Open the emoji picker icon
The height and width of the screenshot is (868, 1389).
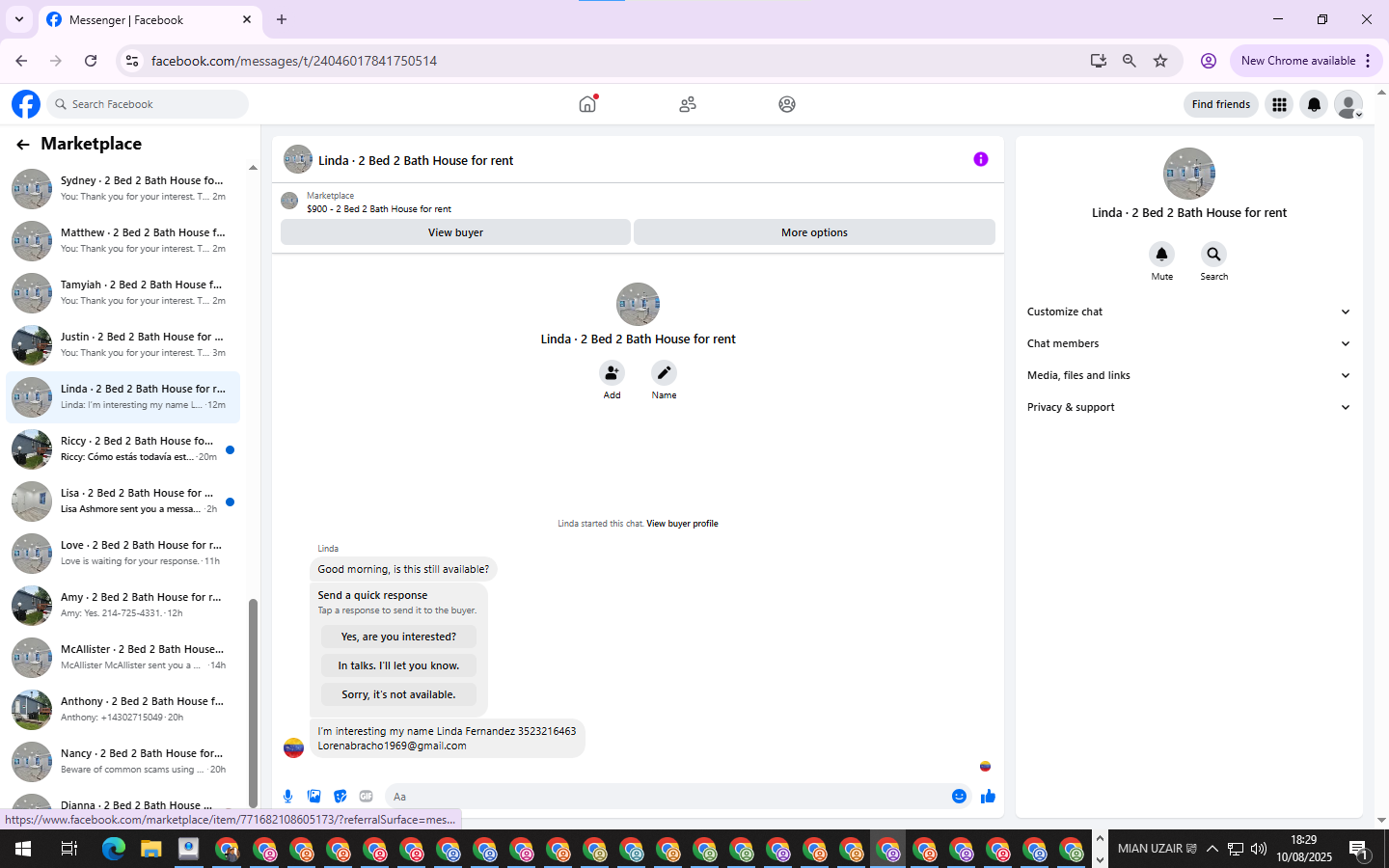coord(959,797)
